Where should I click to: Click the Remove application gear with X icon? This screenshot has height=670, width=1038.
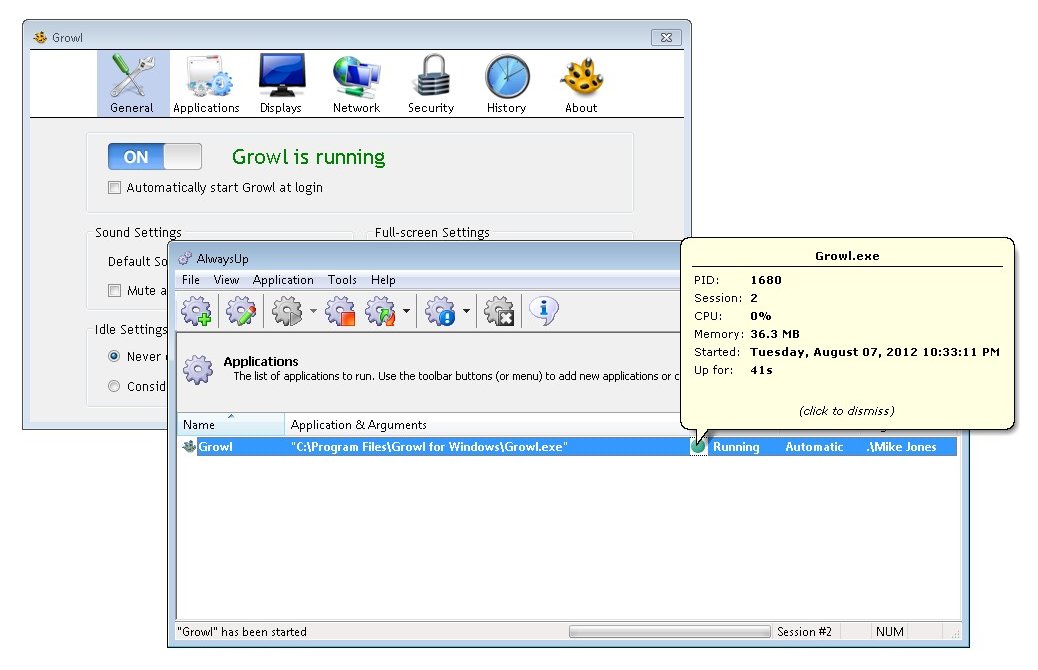point(500,311)
